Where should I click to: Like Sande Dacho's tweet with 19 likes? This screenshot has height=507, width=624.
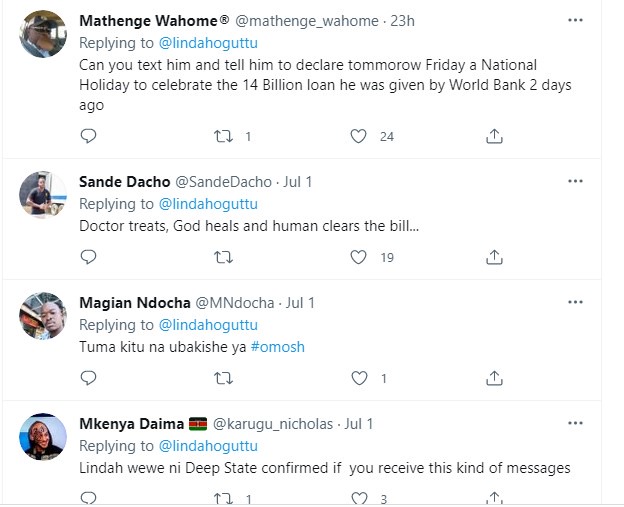[x=359, y=257]
